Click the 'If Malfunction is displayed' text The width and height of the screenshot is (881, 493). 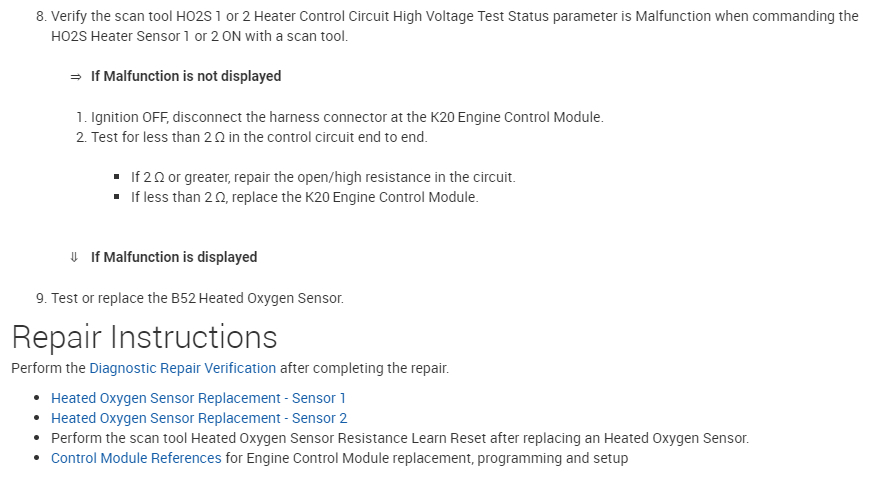[174, 257]
